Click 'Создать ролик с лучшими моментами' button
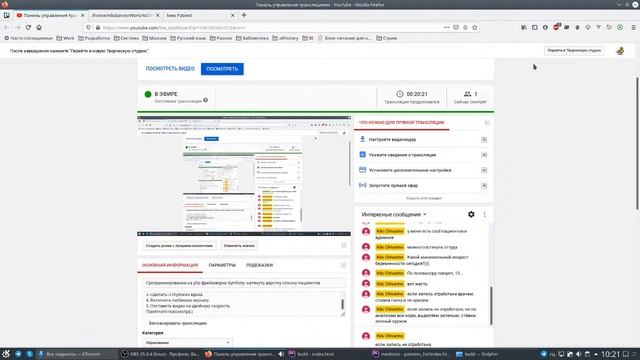Screen dimensions: 640x360 pyautogui.click(x=179, y=246)
